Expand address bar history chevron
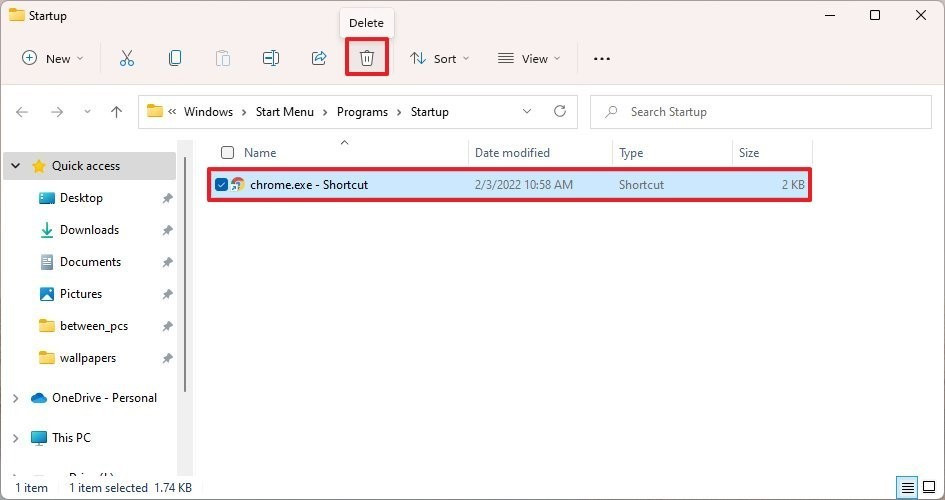Image resolution: width=945 pixels, height=500 pixels. coord(527,111)
